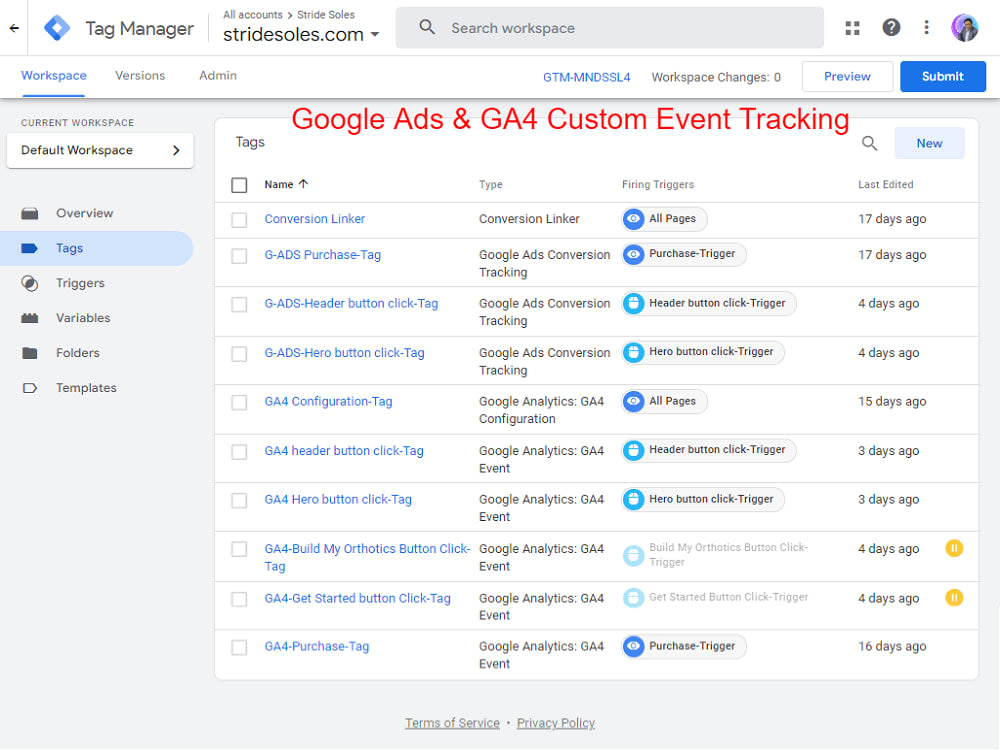1000x750 pixels.
Task: Check the G-ADS-Header button click-Tag checkbox
Action: pyautogui.click(x=239, y=305)
